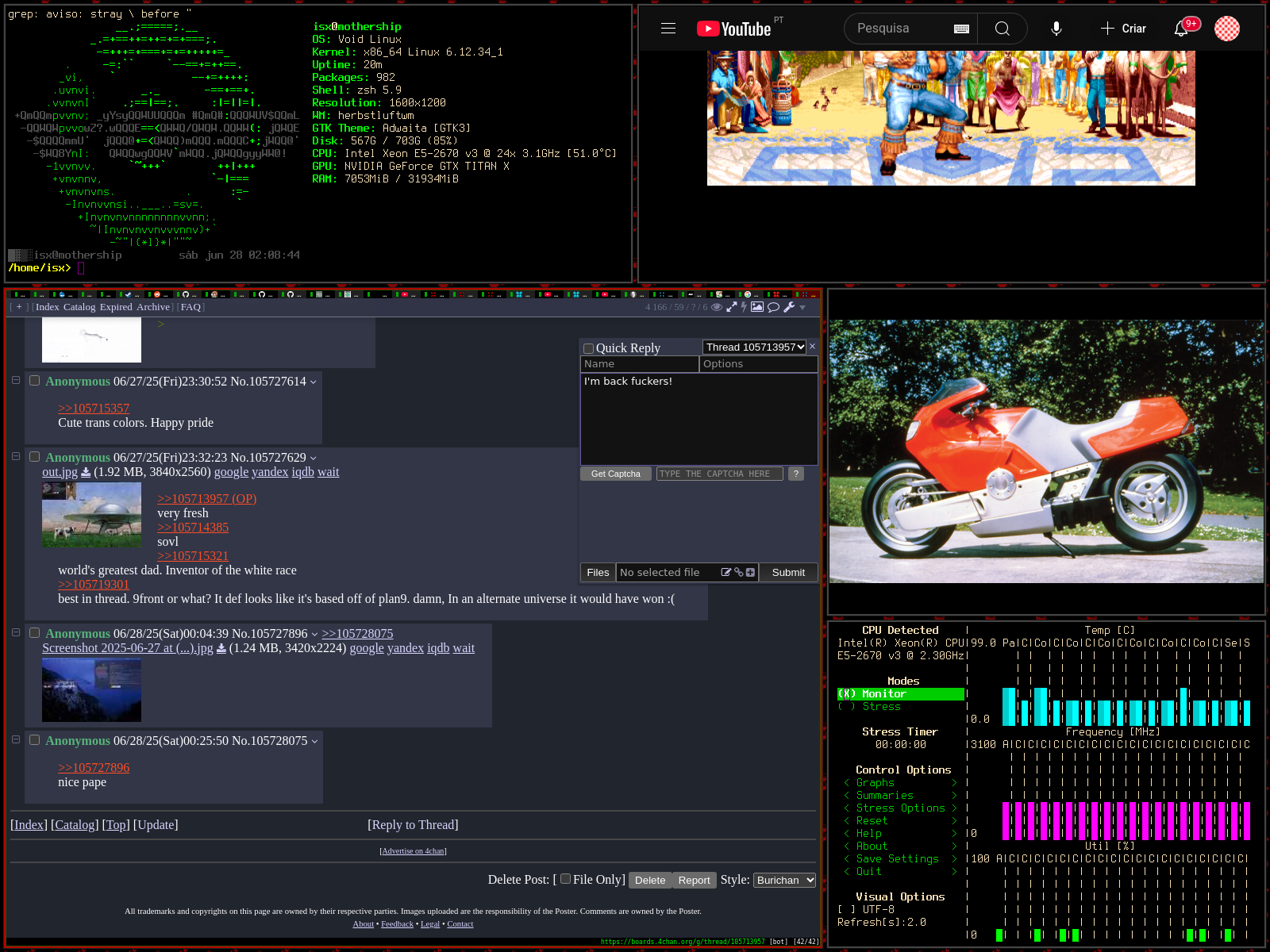Open the gallery picture icon in header
Screen dimensions: 1270x952
(757, 307)
